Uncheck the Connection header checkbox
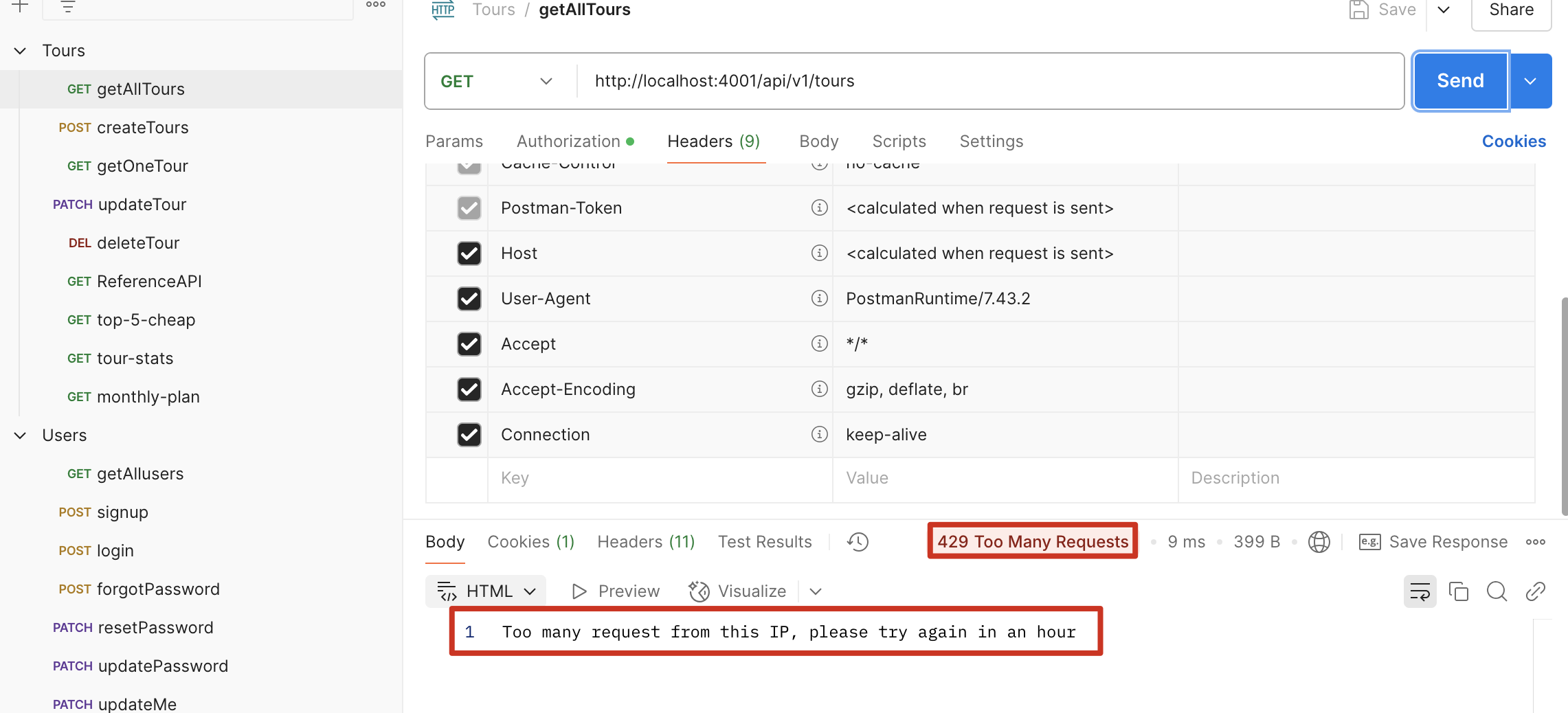The height and width of the screenshot is (713, 1568). coord(469,435)
